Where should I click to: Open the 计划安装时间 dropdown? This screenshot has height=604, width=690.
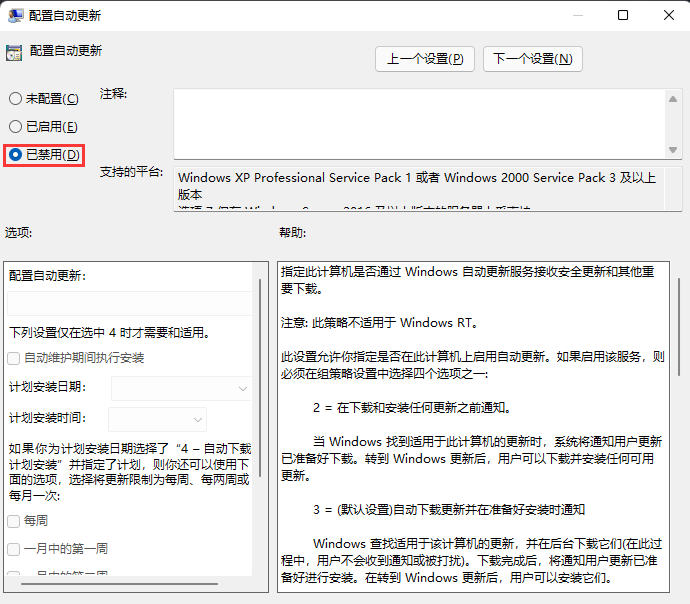coord(157,419)
